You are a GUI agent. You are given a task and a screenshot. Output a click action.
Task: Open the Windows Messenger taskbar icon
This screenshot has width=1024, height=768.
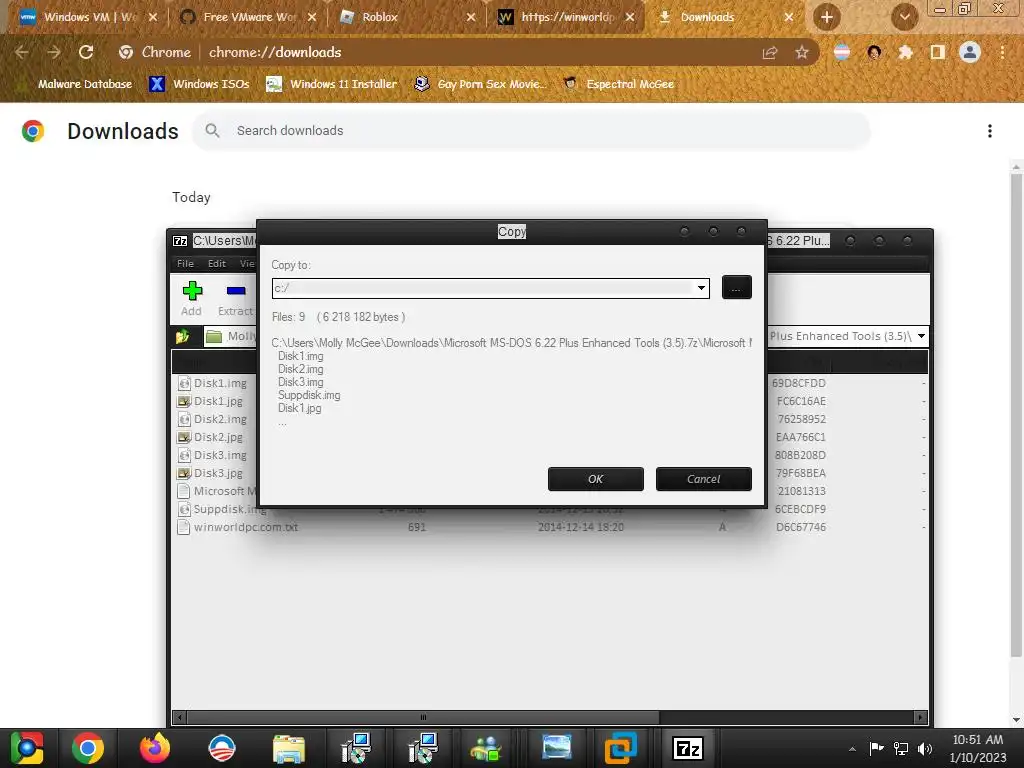pos(487,748)
